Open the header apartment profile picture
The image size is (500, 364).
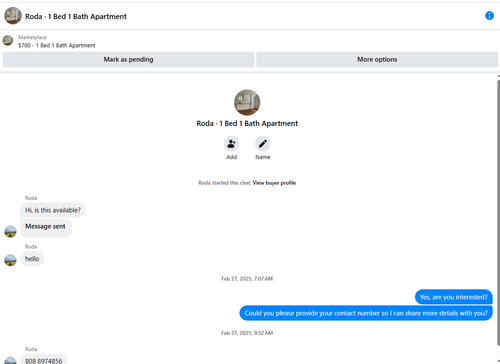point(13,16)
